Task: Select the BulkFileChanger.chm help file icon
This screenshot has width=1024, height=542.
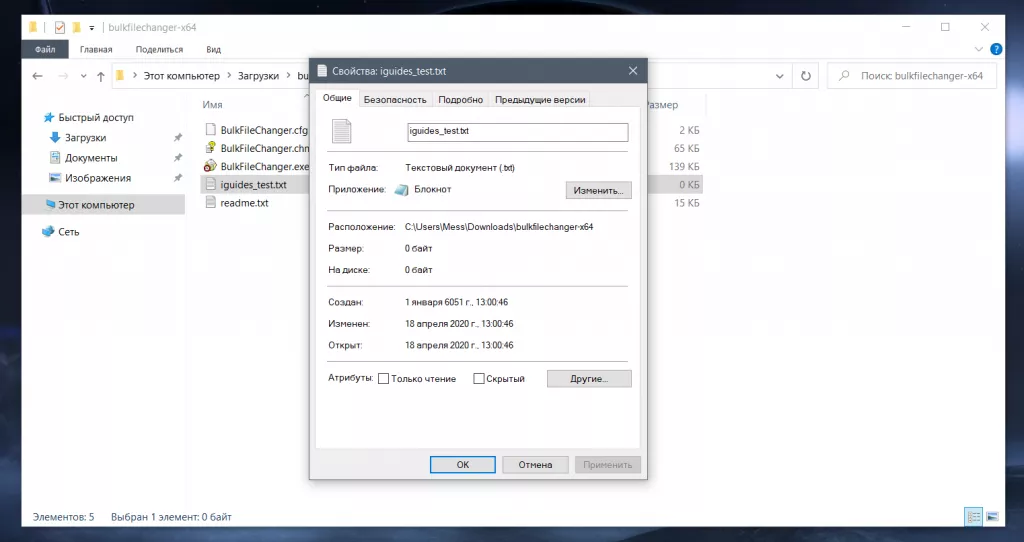Action: tap(210, 148)
